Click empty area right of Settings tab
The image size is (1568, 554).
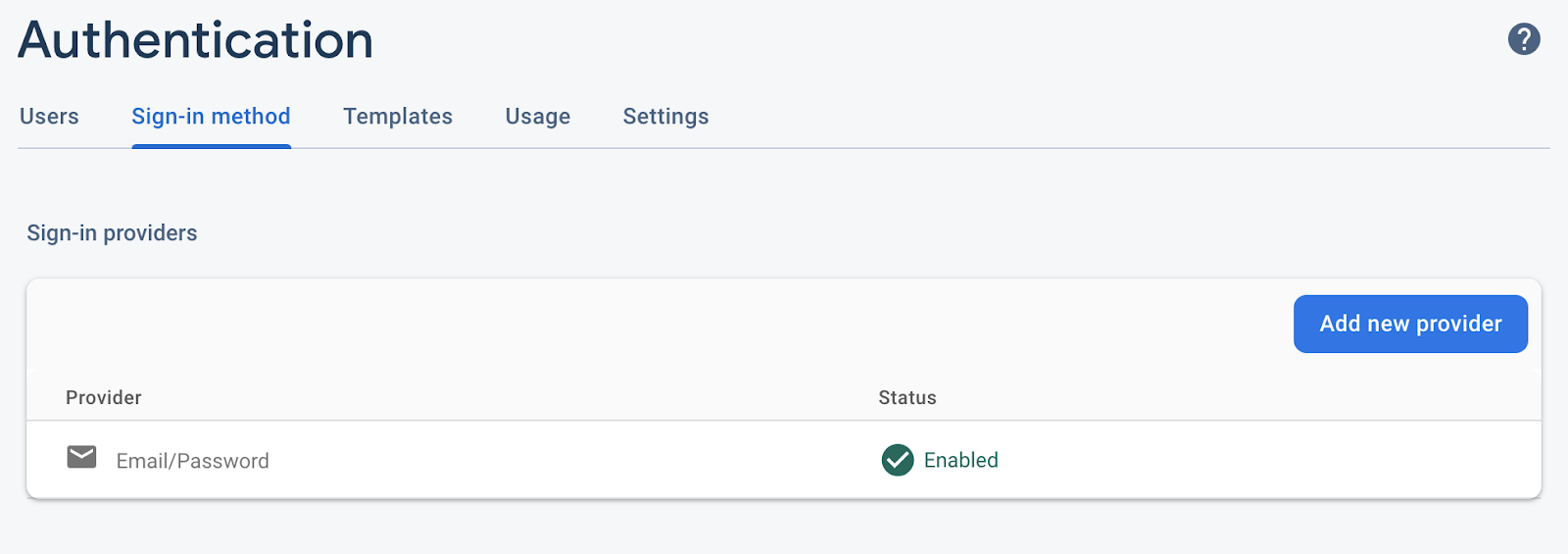[x=1078, y=117]
